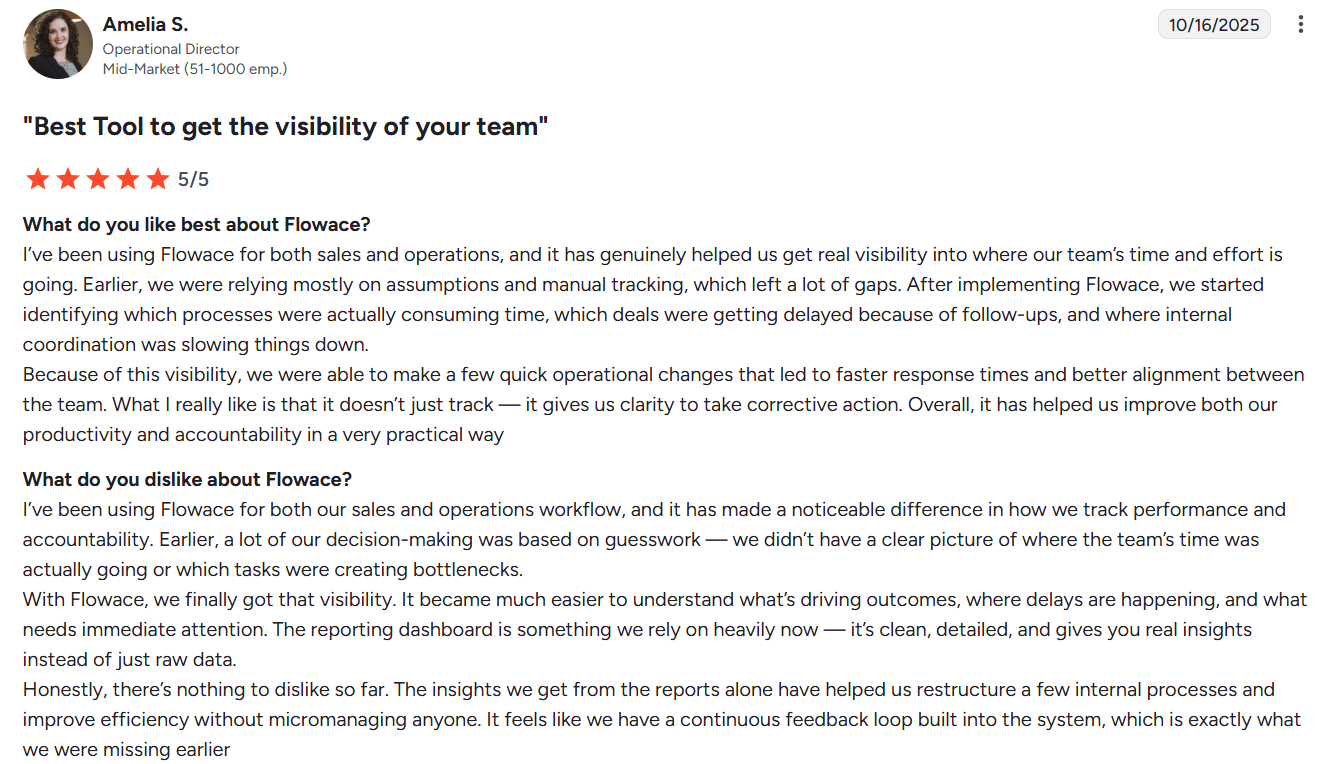This screenshot has width=1330, height=764.
Task: Click the second red rating star
Action: coord(68,179)
